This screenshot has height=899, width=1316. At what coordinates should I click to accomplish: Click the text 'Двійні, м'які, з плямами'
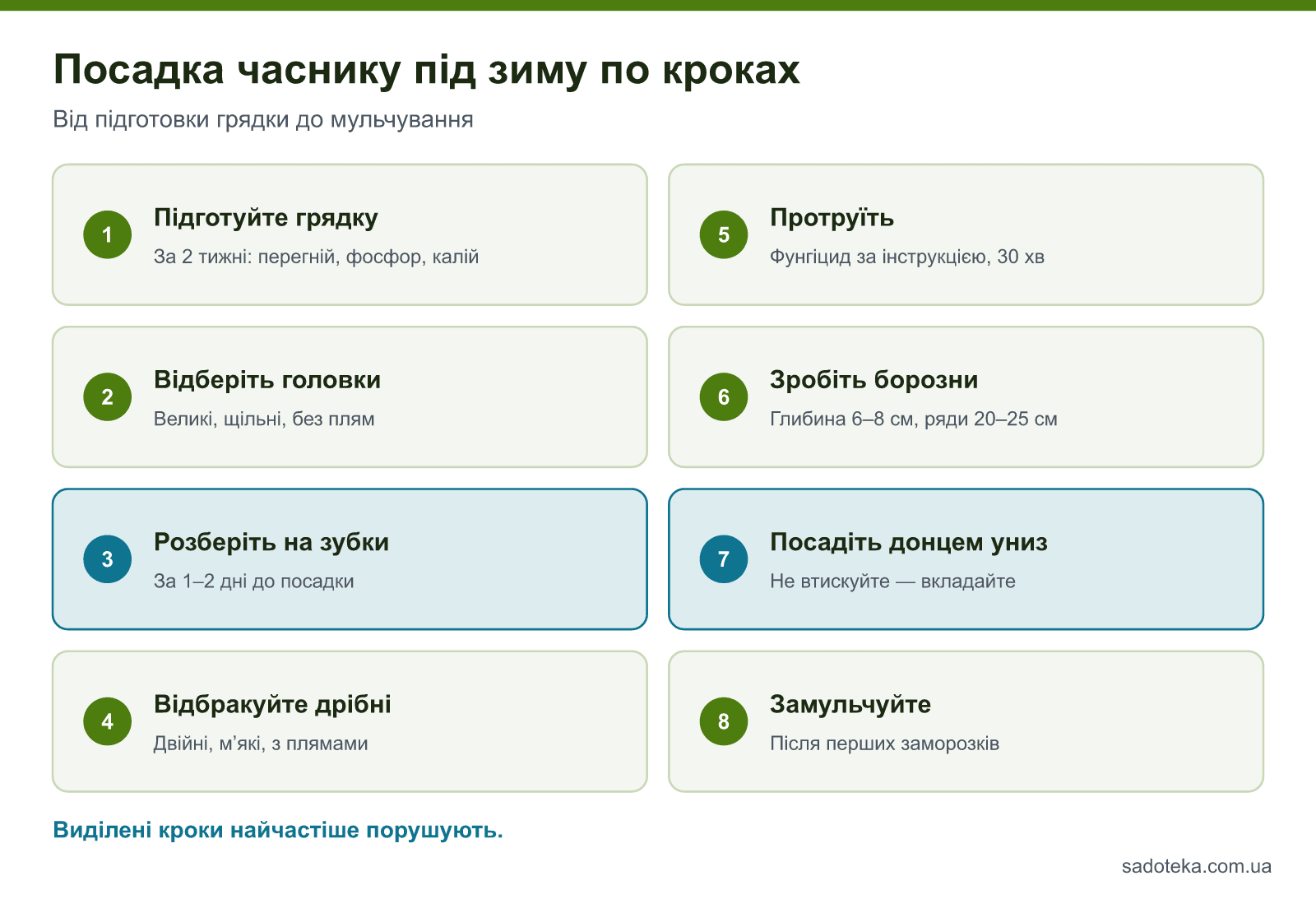pyautogui.click(x=261, y=744)
